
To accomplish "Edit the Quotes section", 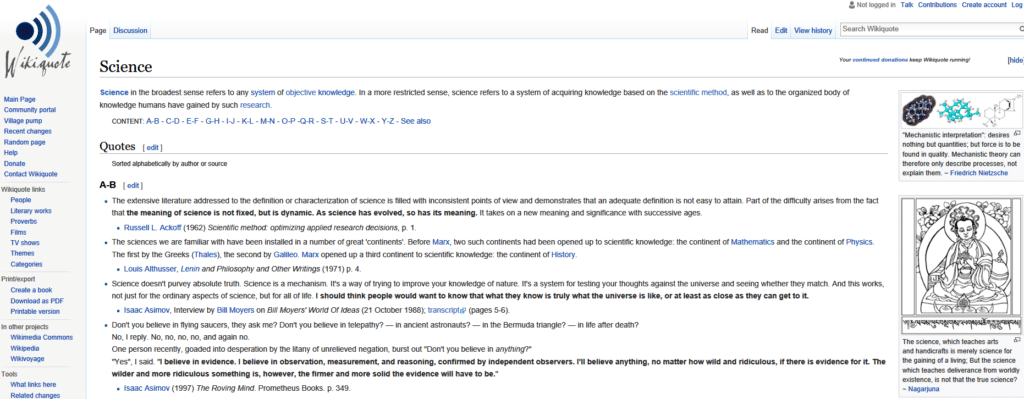I will tap(152, 148).
